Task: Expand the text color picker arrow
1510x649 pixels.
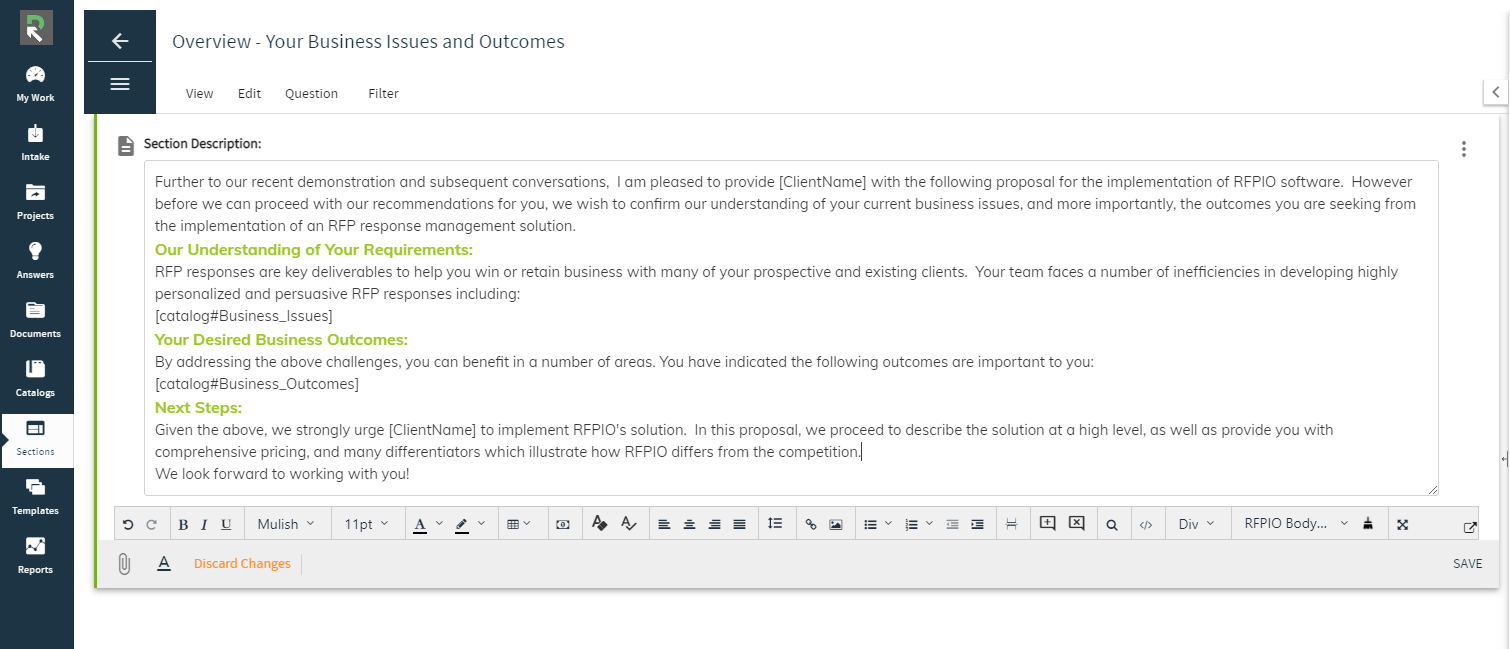Action: (x=439, y=524)
